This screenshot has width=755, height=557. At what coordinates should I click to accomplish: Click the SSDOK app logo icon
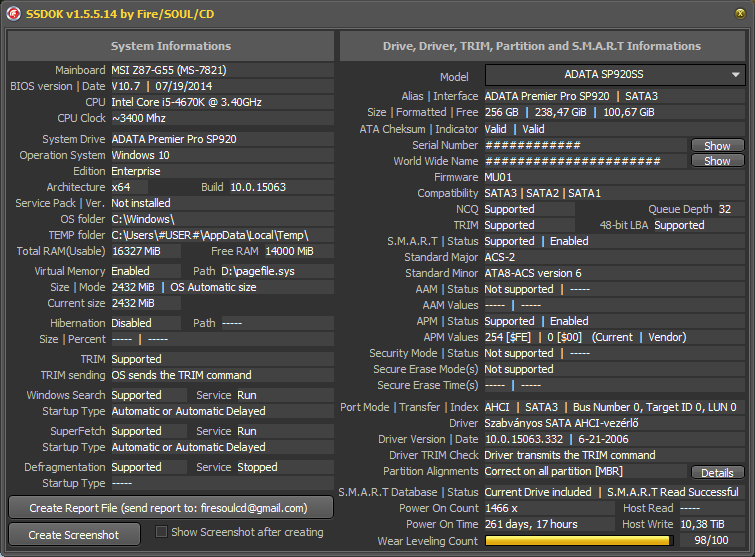coord(13,13)
